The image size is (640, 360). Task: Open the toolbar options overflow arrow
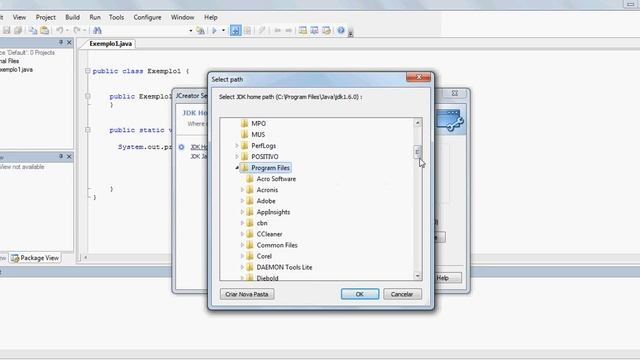click(x=351, y=34)
